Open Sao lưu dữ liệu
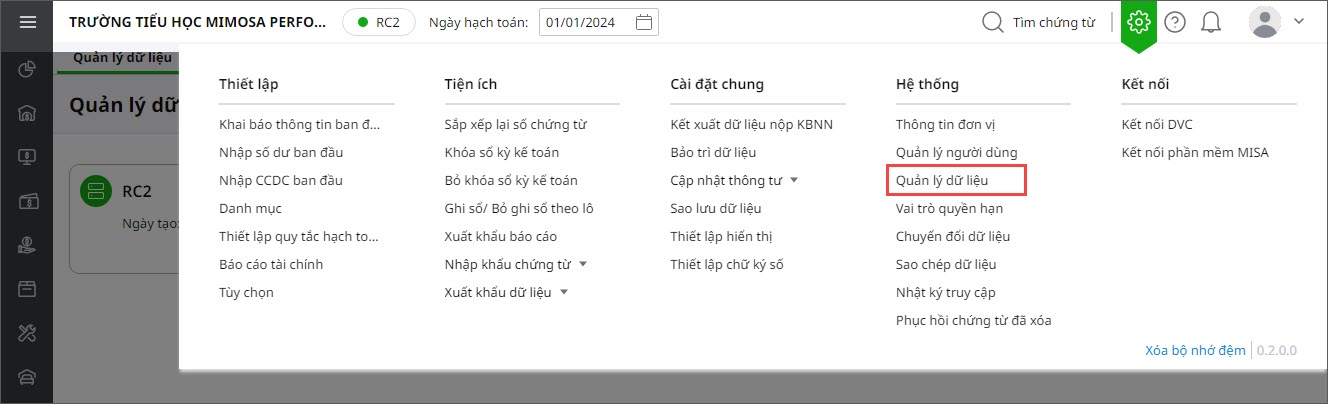This screenshot has width=1328, height=404. [716, 209]
